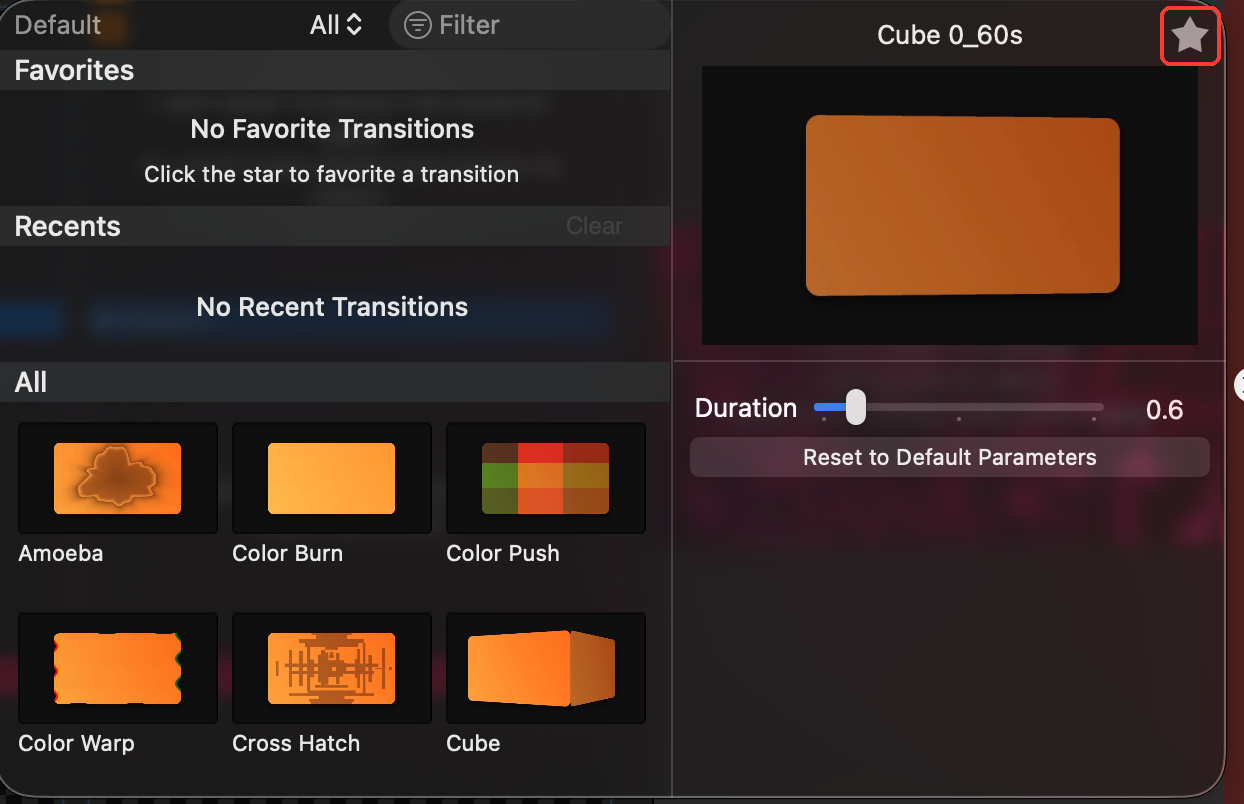Select the Color Push transition thumbnail
The width and height of the screenshot is (1244, 804).
pos(546,478)
